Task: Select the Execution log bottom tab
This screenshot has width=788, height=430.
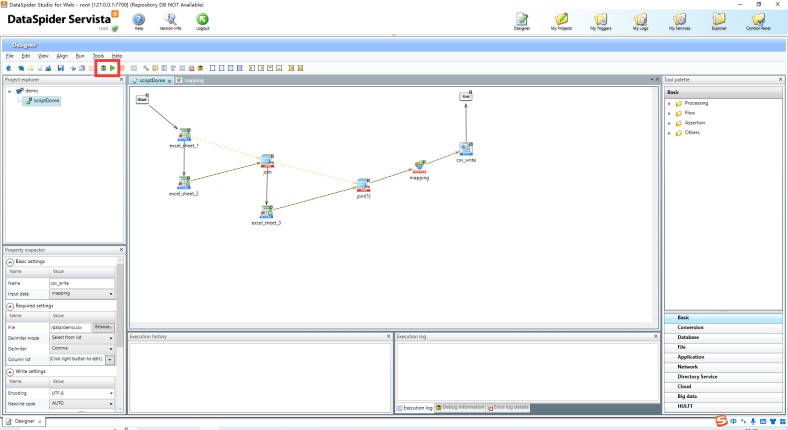Action: tap(415, 408)
